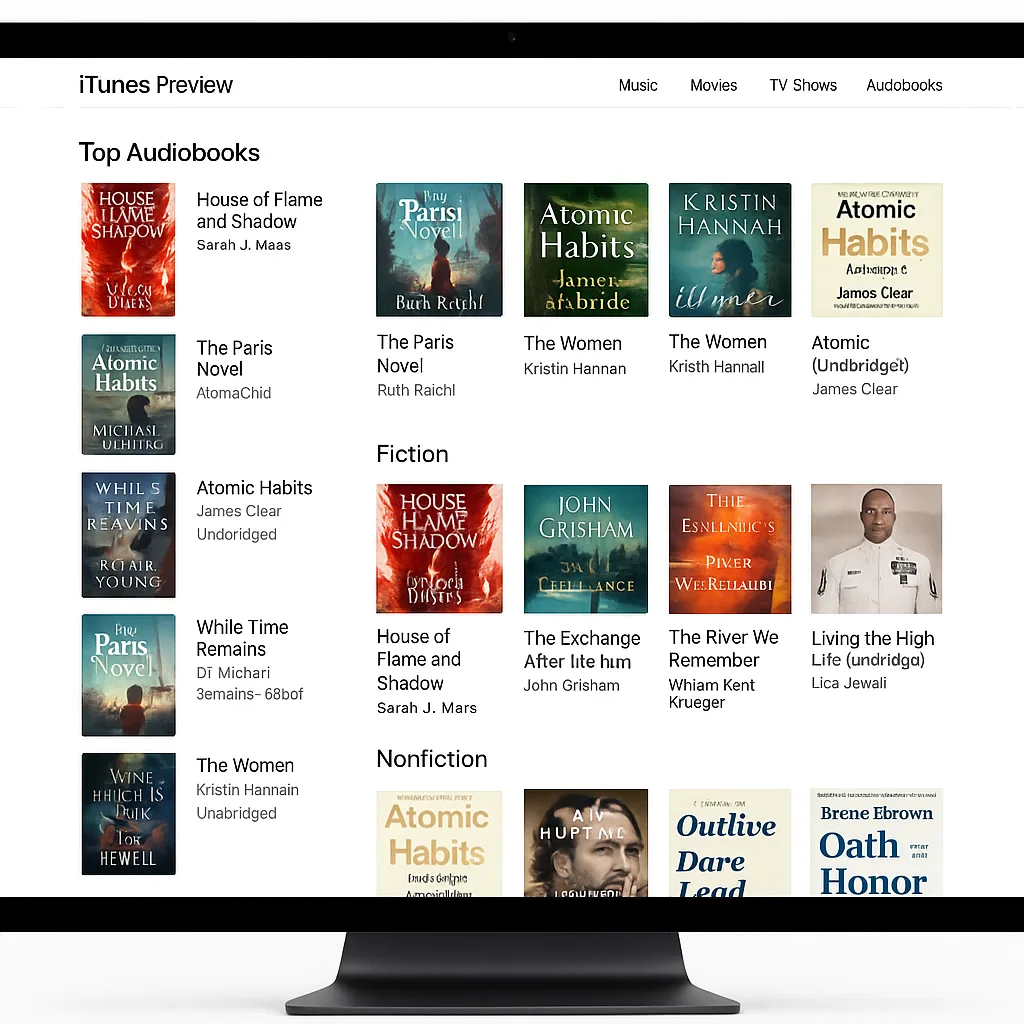Click the Atomic Habits title above James Clear Undoridged
Screen dimensions: 1024x1024
tap(254, 487)
